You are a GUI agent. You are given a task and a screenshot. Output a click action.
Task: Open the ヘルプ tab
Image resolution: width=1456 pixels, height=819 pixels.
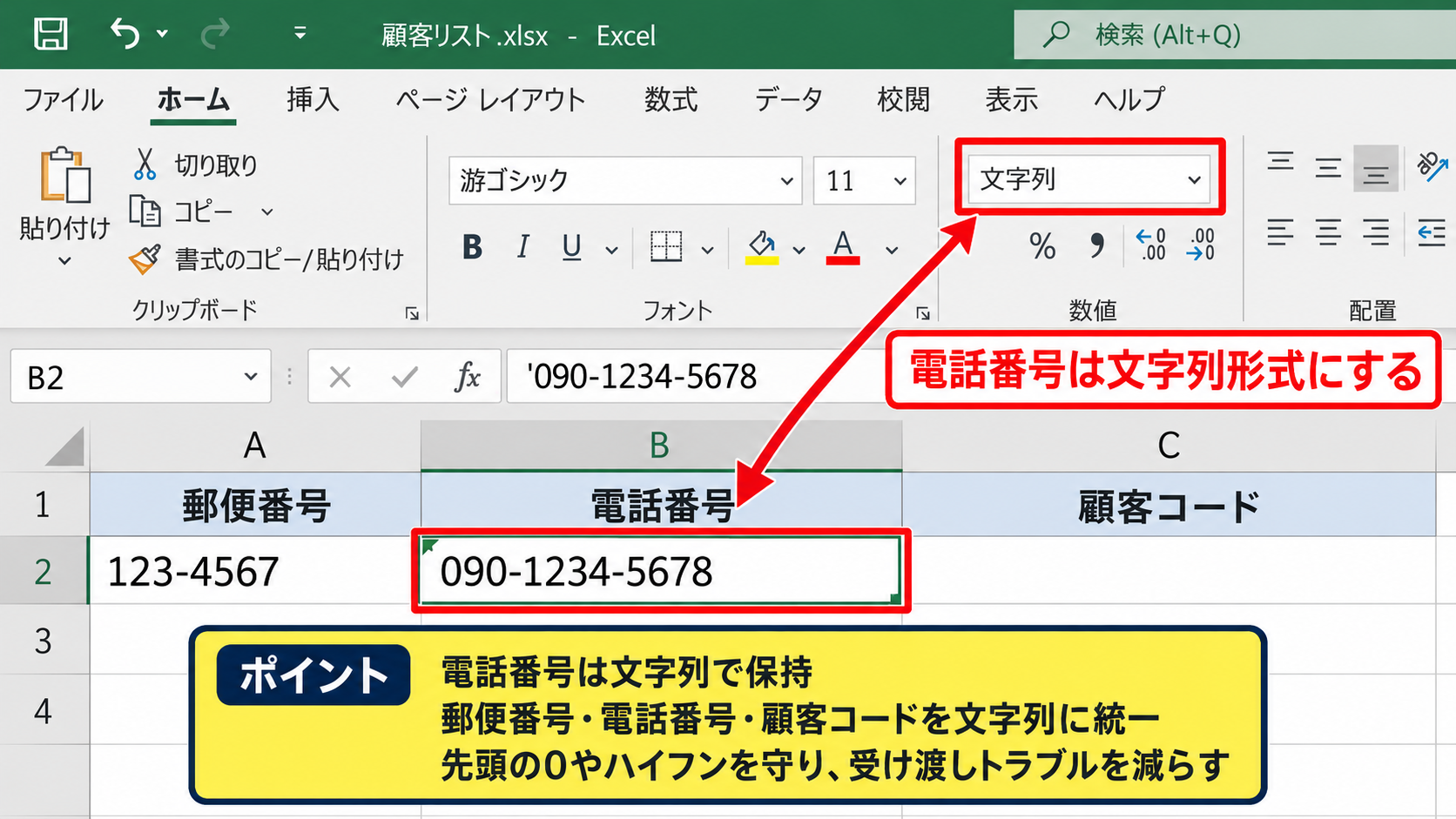(1129, 99)
